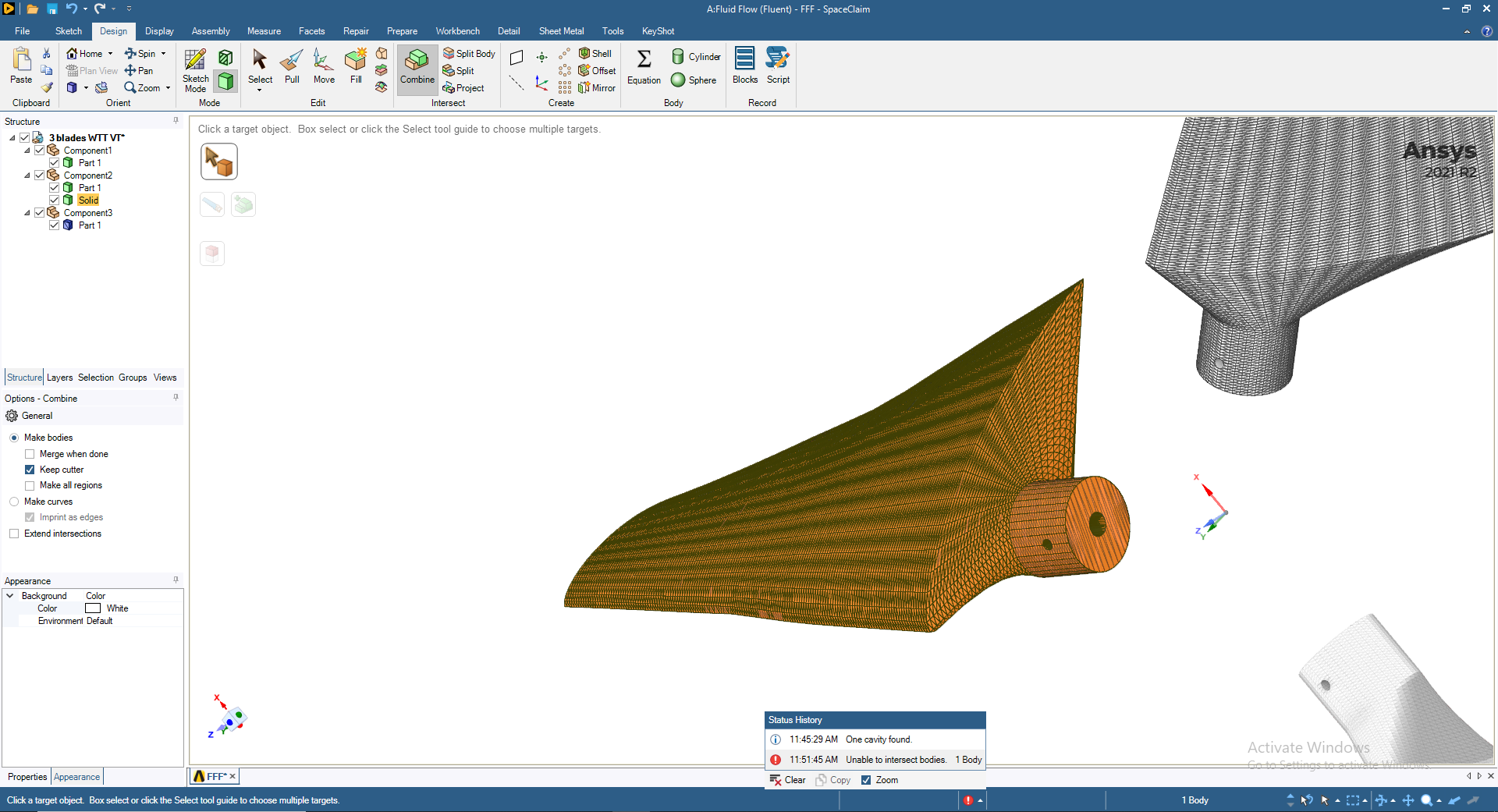Screen dimensions: 1498x812
Task: Click the Split tool button
Action: pos(459,71)
